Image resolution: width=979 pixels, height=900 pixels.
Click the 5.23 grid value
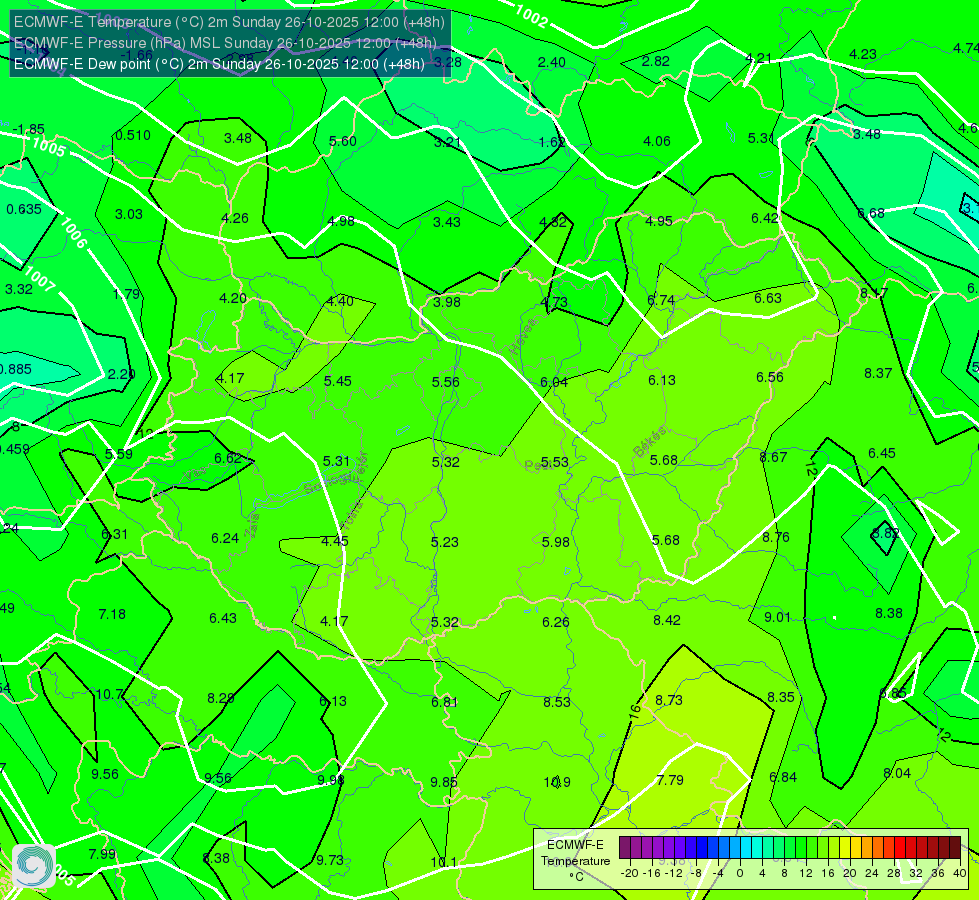tap(445, 542)
